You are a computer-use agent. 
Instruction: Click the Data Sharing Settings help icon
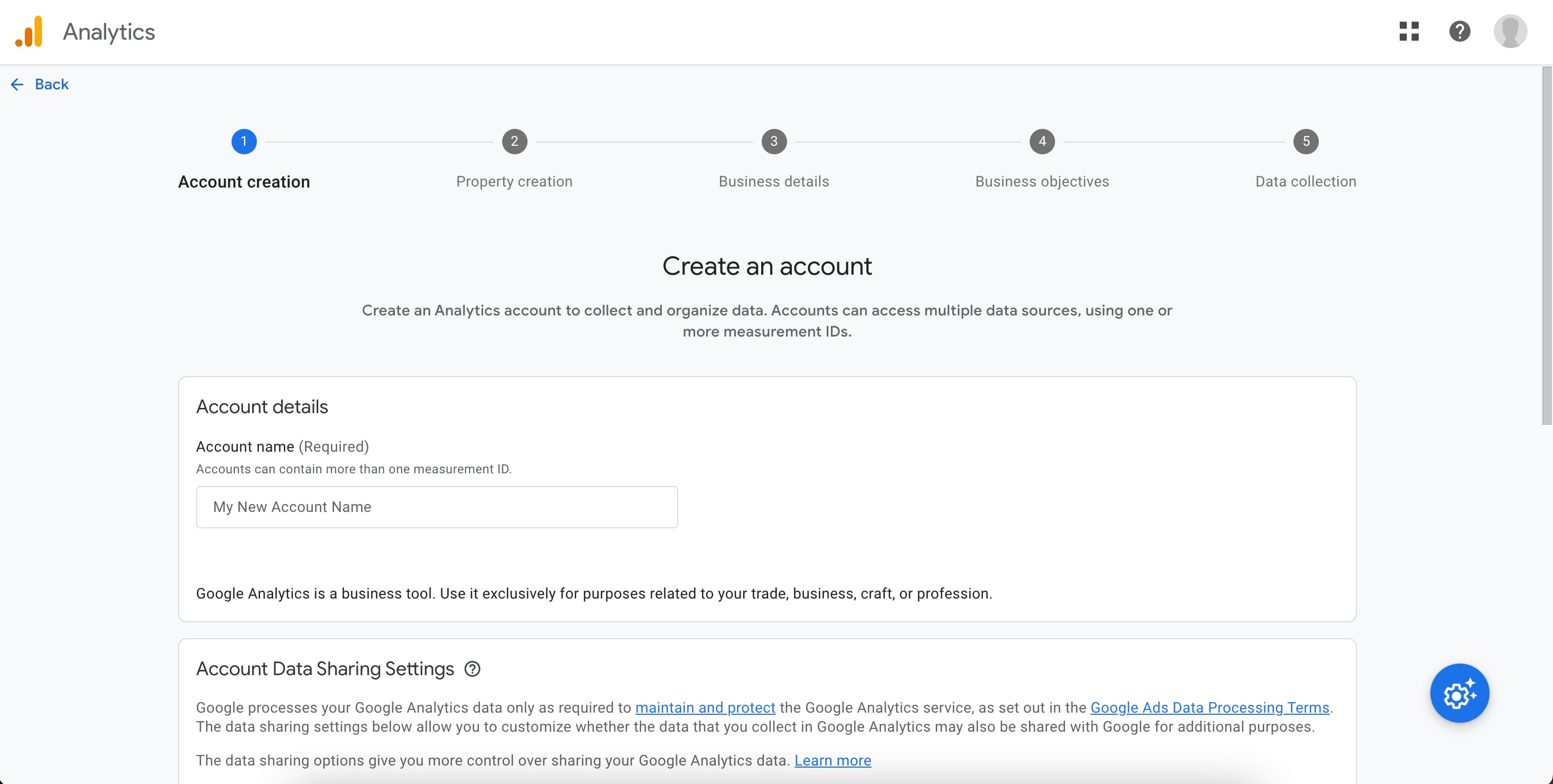point(472,669)
